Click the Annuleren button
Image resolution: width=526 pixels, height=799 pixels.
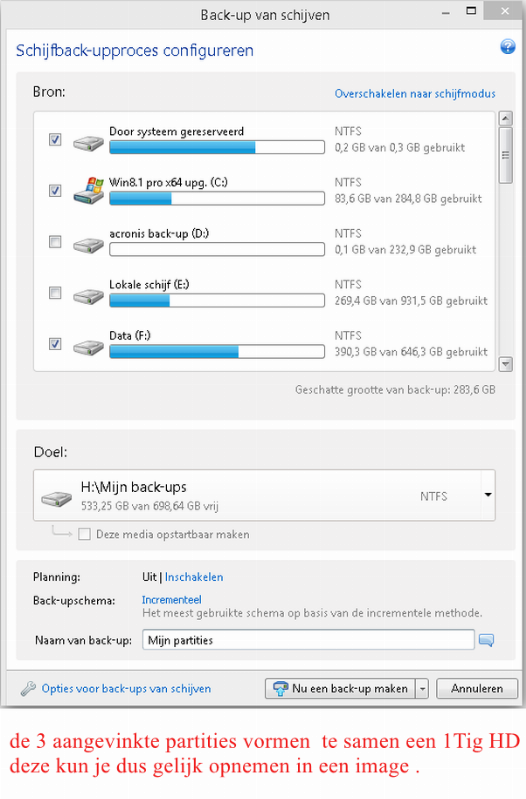(477, 689)
